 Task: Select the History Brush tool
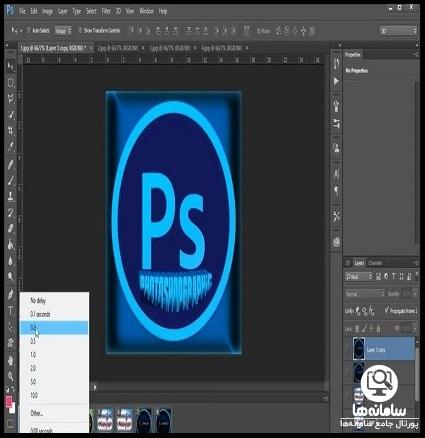[x=11, y=212]
